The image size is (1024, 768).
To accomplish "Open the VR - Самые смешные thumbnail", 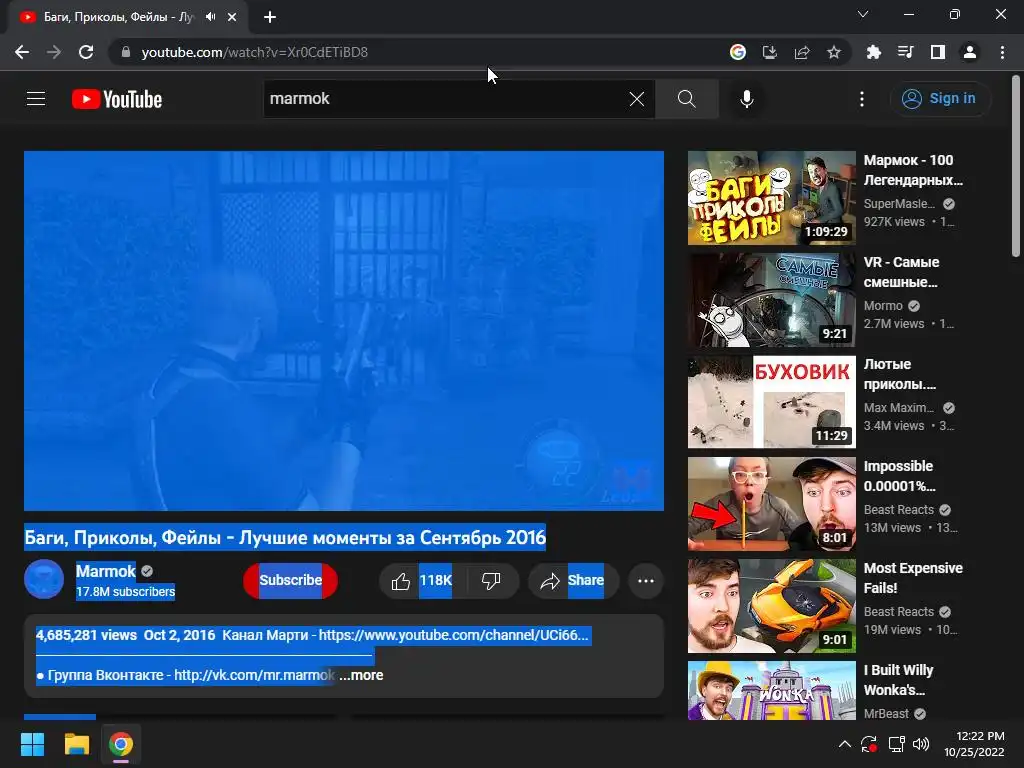I will click(771, 300).
